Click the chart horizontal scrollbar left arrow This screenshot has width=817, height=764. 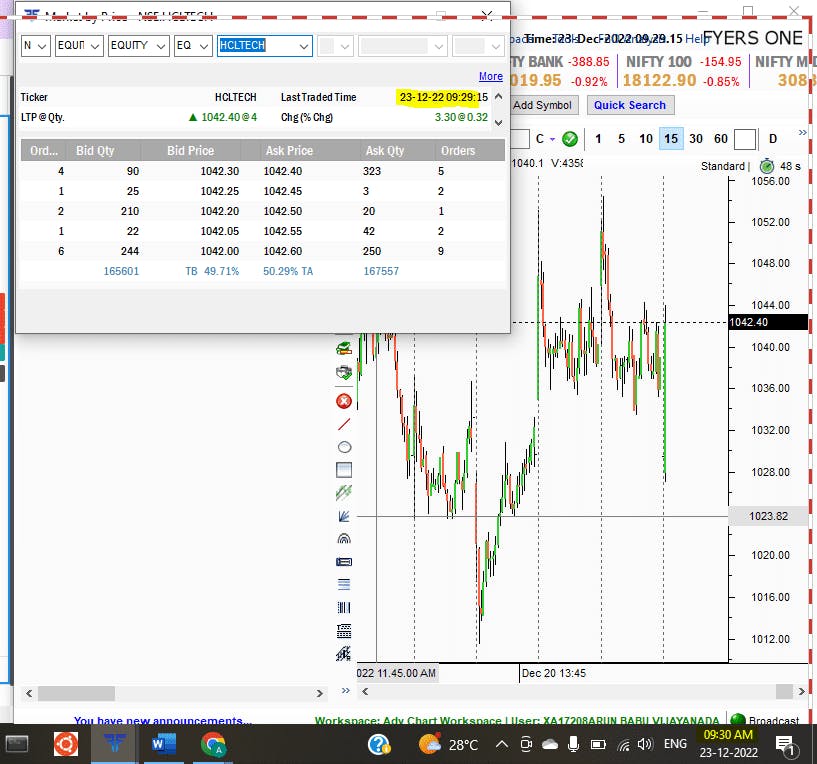(365, 692)
